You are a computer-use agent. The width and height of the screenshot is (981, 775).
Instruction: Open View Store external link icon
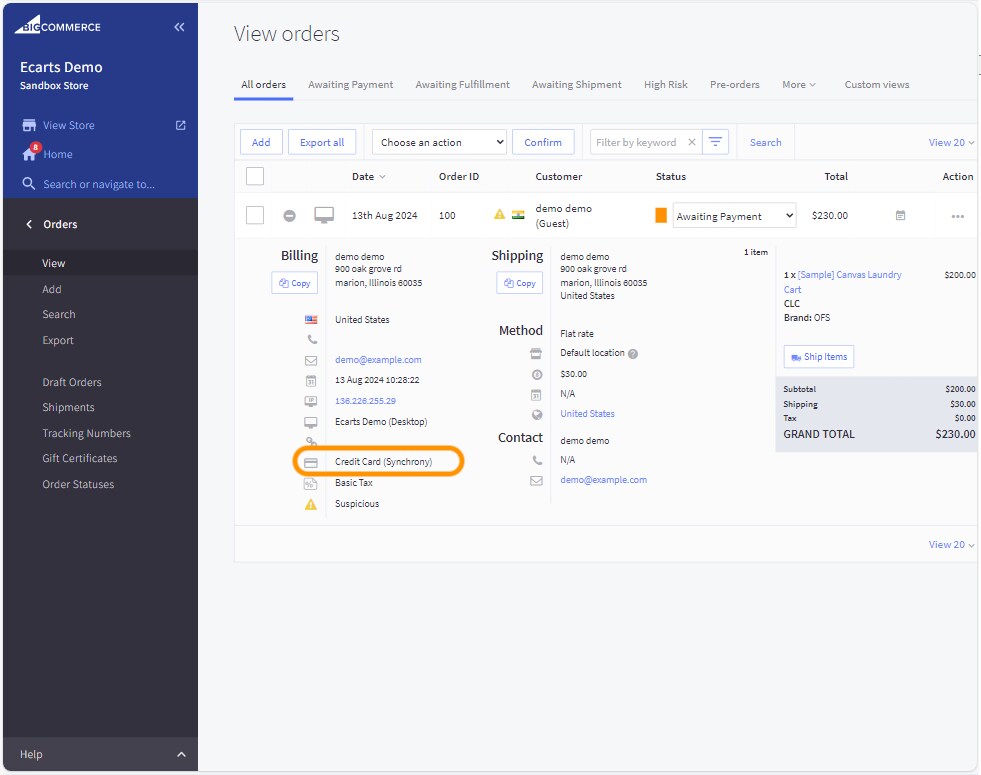(x=180, y=125)
